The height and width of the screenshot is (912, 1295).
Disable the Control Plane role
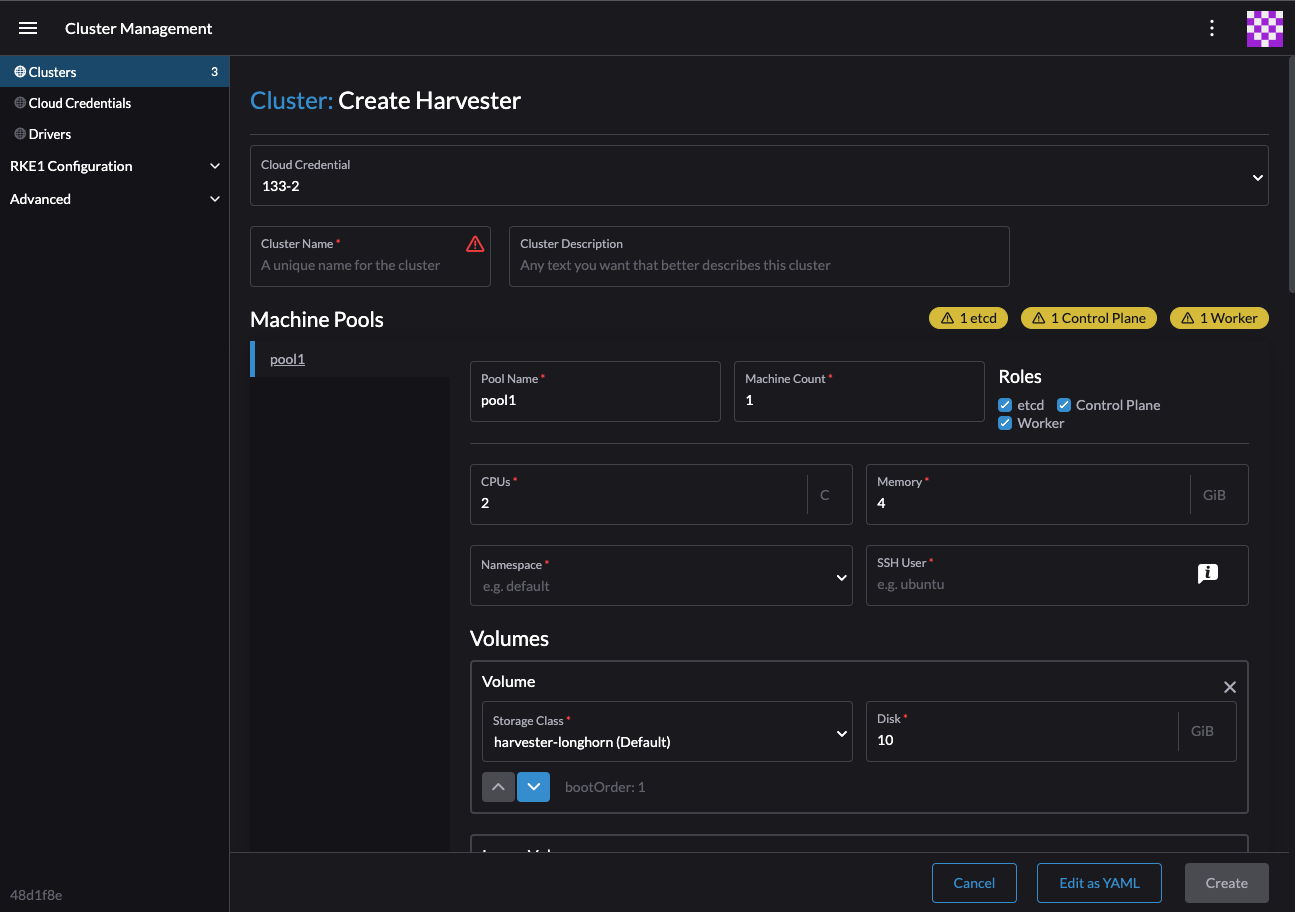coord(1064,405)
